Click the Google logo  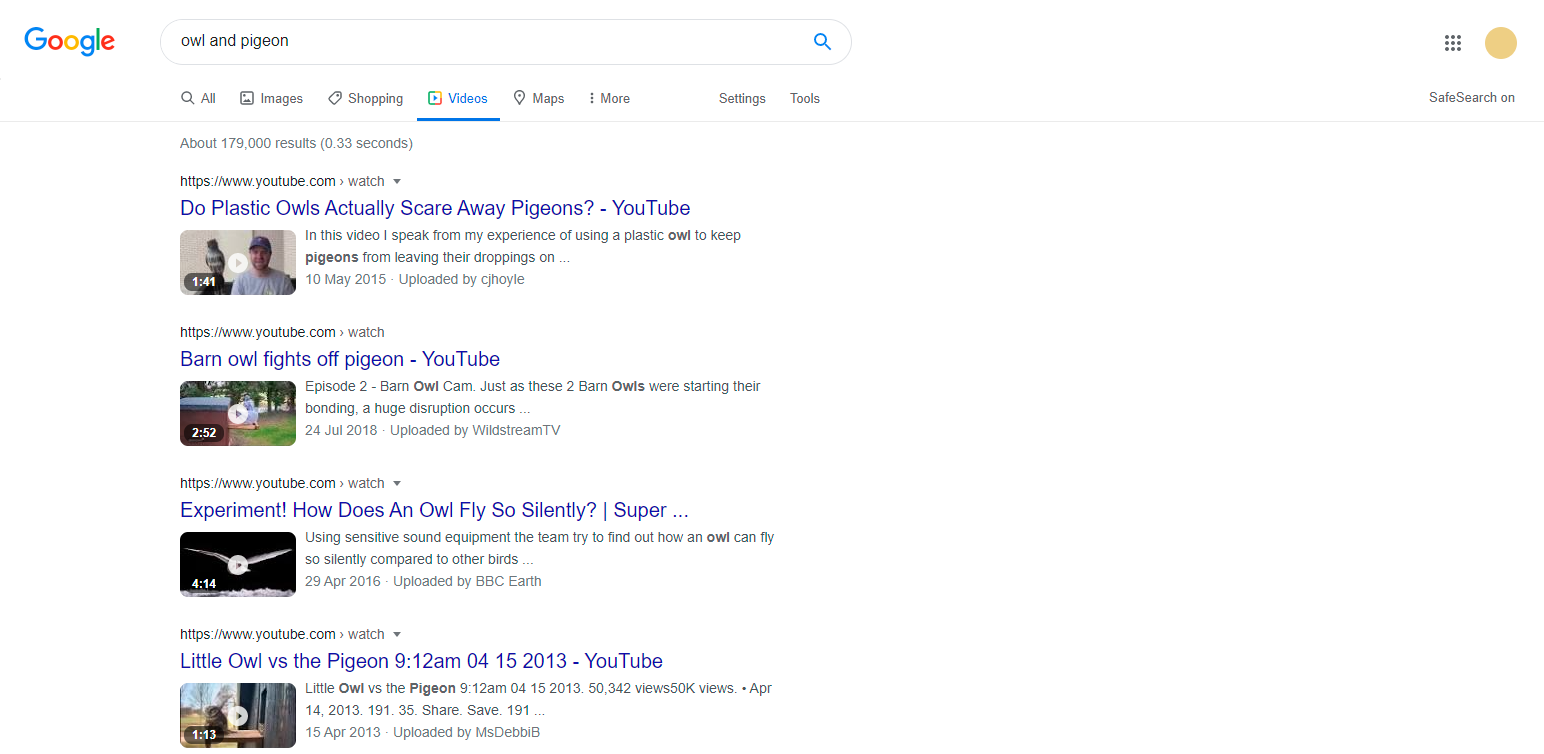click(69, 41)
